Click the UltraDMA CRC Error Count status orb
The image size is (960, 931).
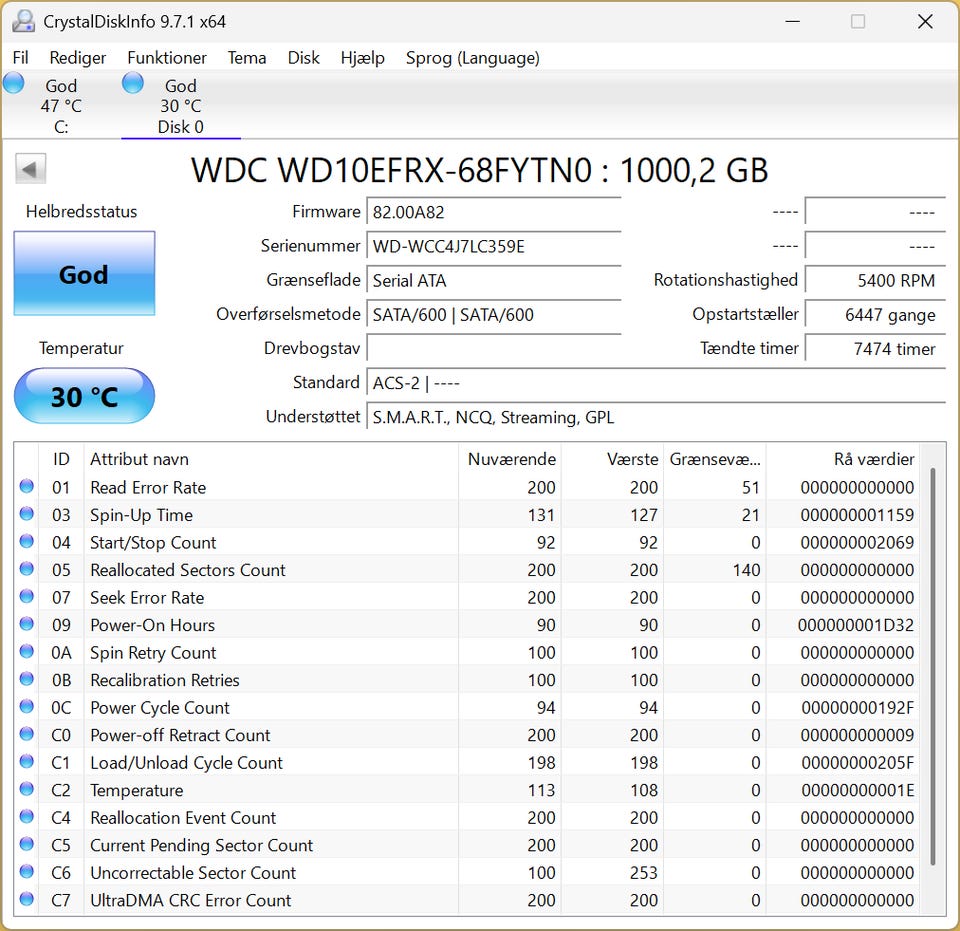[26, 900]
